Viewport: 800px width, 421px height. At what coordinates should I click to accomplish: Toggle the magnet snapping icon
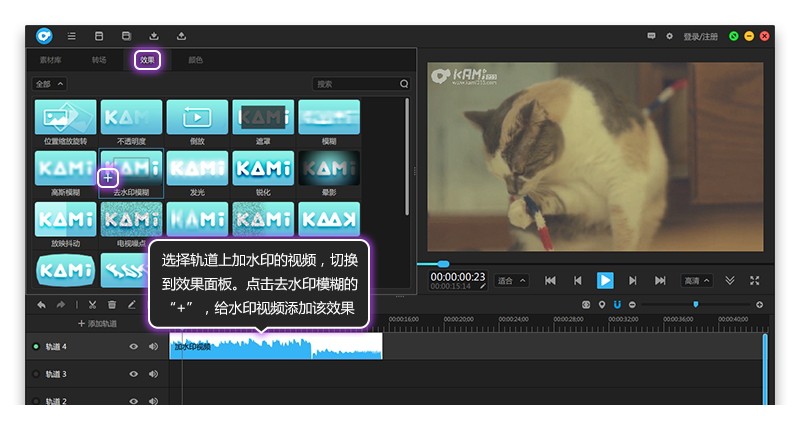pos(617,305)
